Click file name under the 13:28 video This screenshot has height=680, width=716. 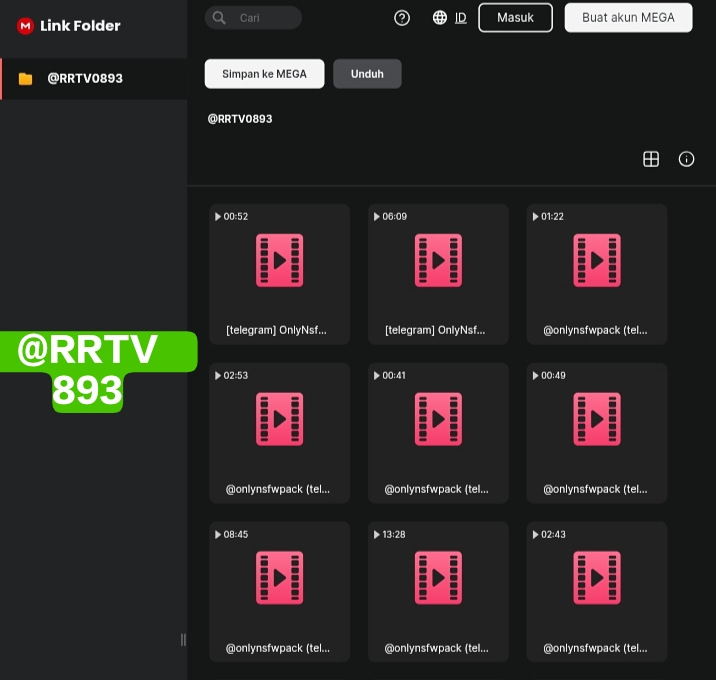tap(437, 648)
